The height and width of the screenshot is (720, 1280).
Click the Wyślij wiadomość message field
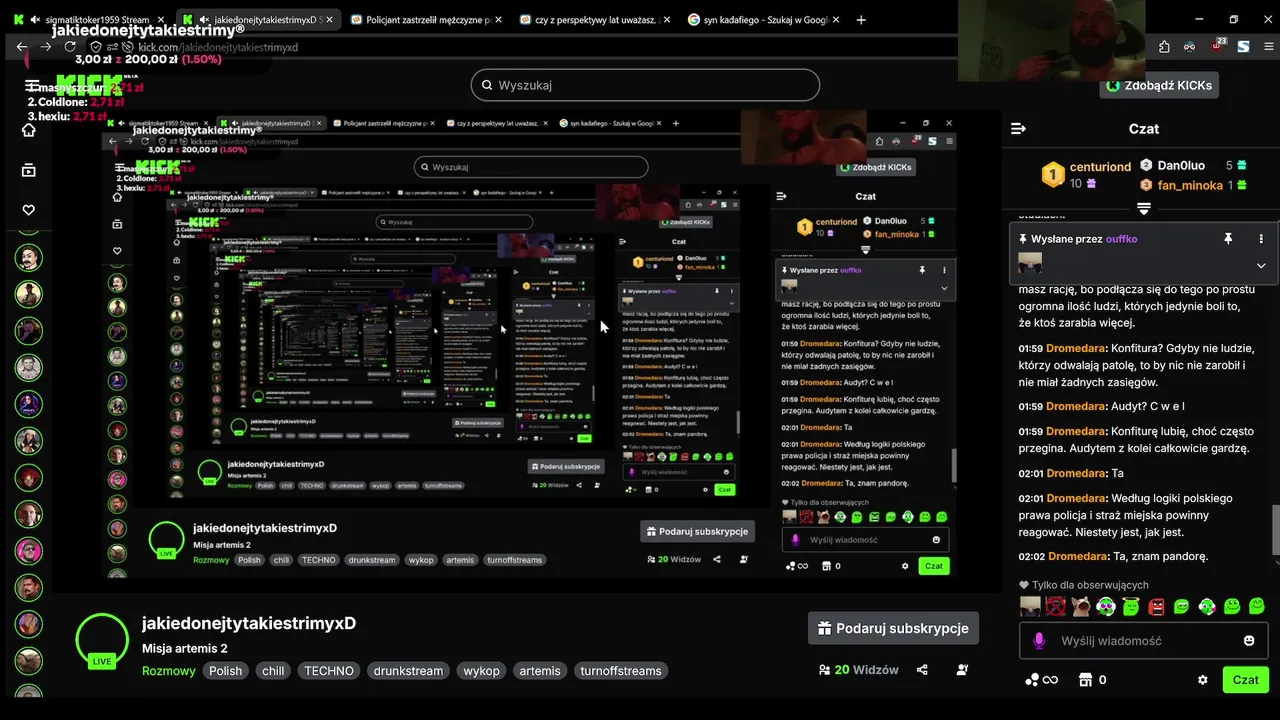[x=1145, y=640]
